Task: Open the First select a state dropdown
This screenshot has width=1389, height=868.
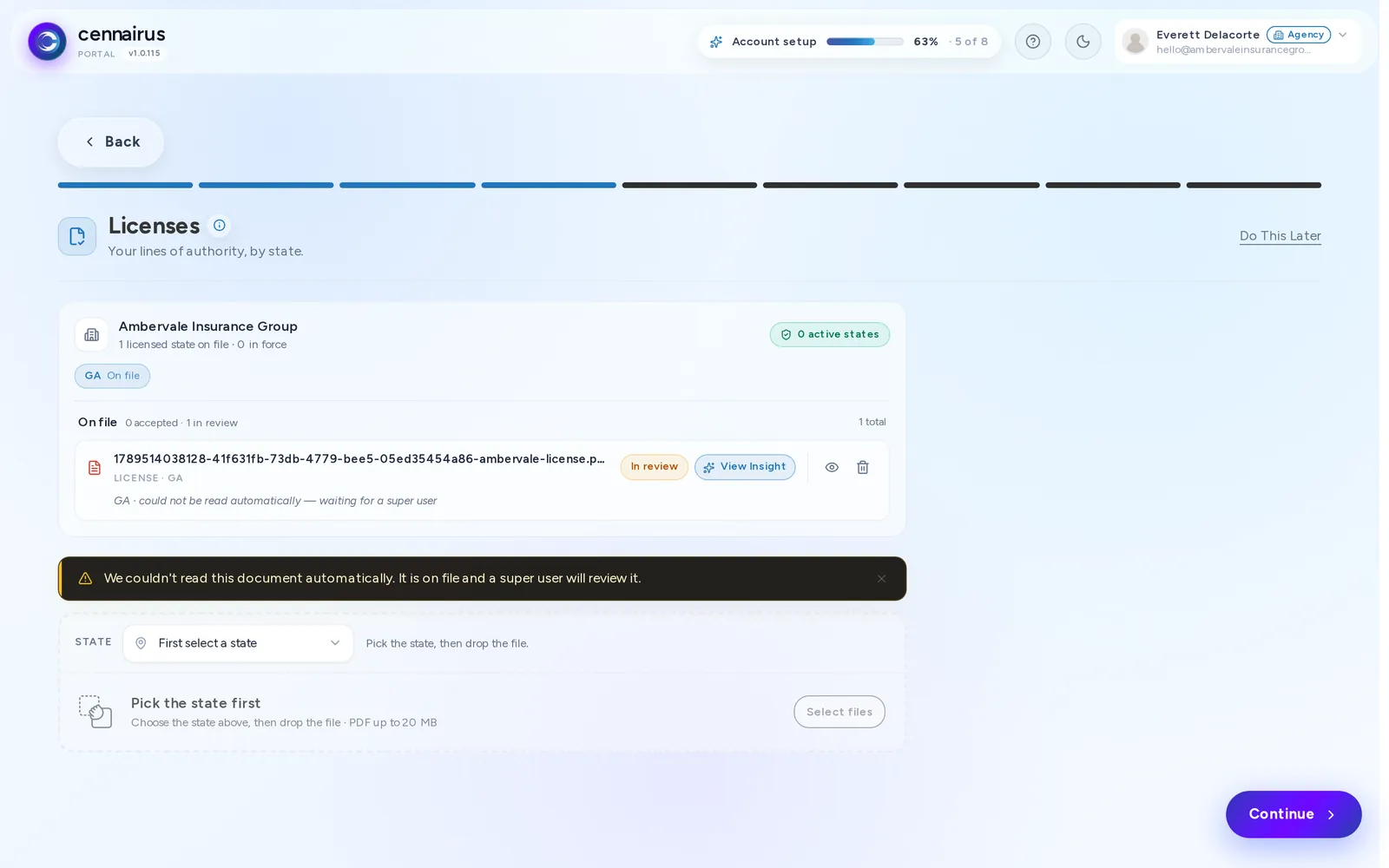Action: click(238, 643)
